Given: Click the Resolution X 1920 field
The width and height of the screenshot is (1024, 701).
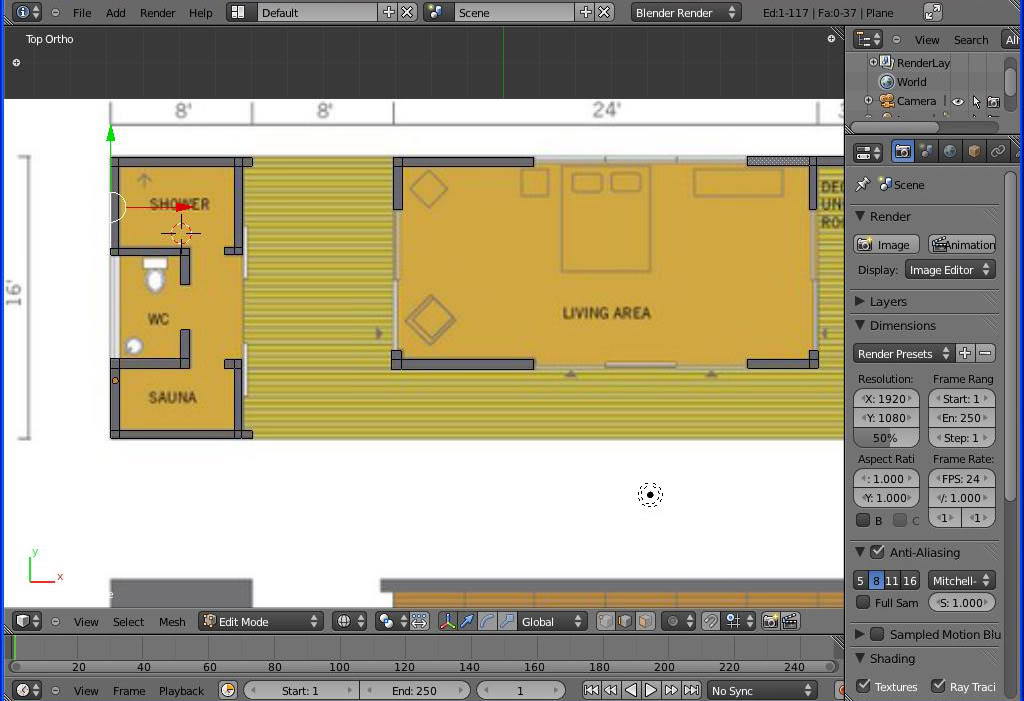Looking at the screenshot, I should [x=886, y=399].
